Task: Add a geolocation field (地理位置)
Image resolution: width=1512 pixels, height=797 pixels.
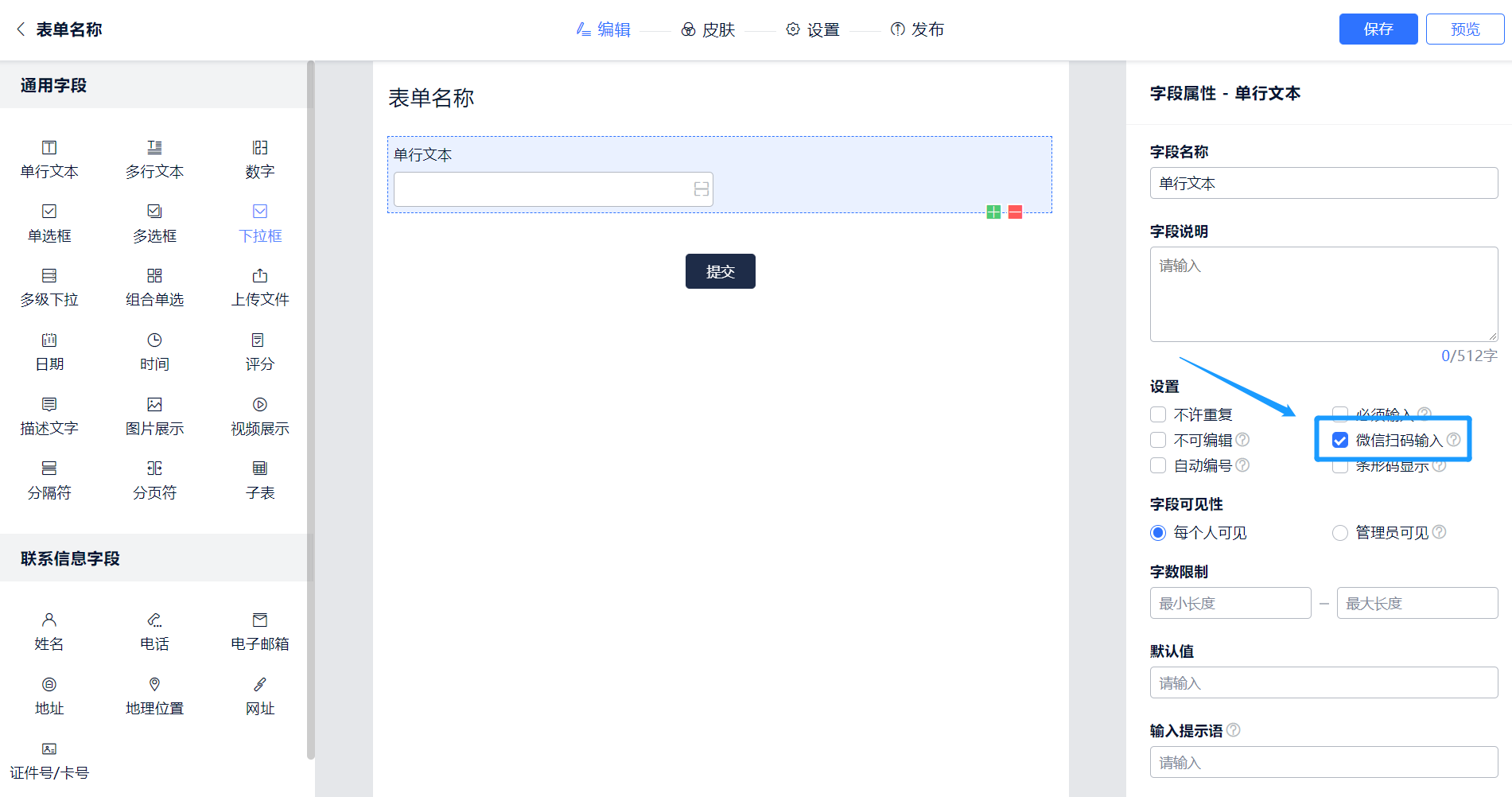Action: pyautogui.click(x=154, y=696)
